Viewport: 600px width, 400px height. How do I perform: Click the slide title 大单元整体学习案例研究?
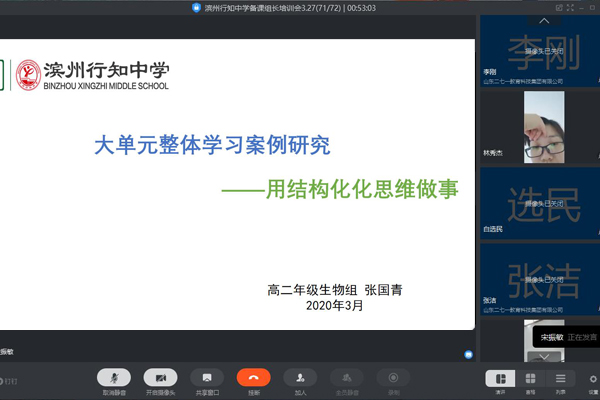[x=212, y=145]
